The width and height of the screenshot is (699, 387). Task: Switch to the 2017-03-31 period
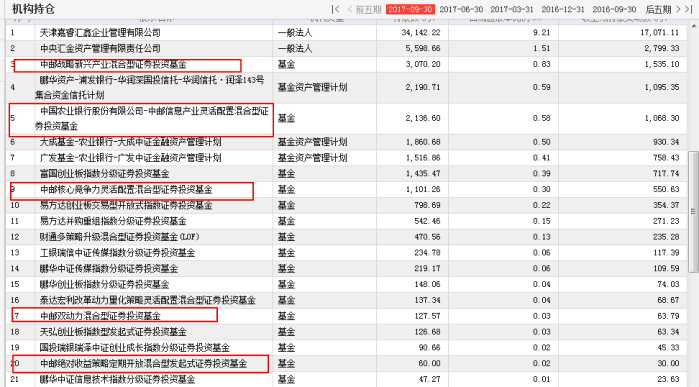[512, 9]
